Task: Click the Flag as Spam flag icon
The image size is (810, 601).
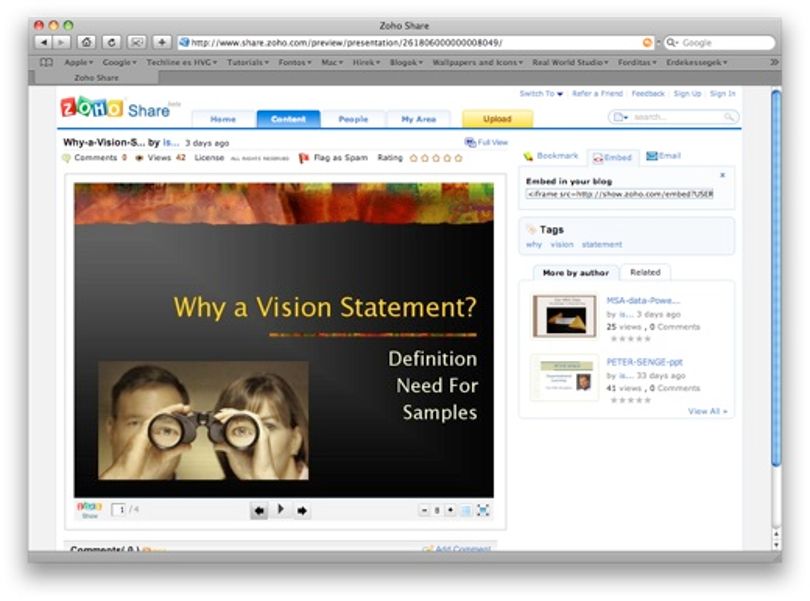Action: tap(304, 158)
